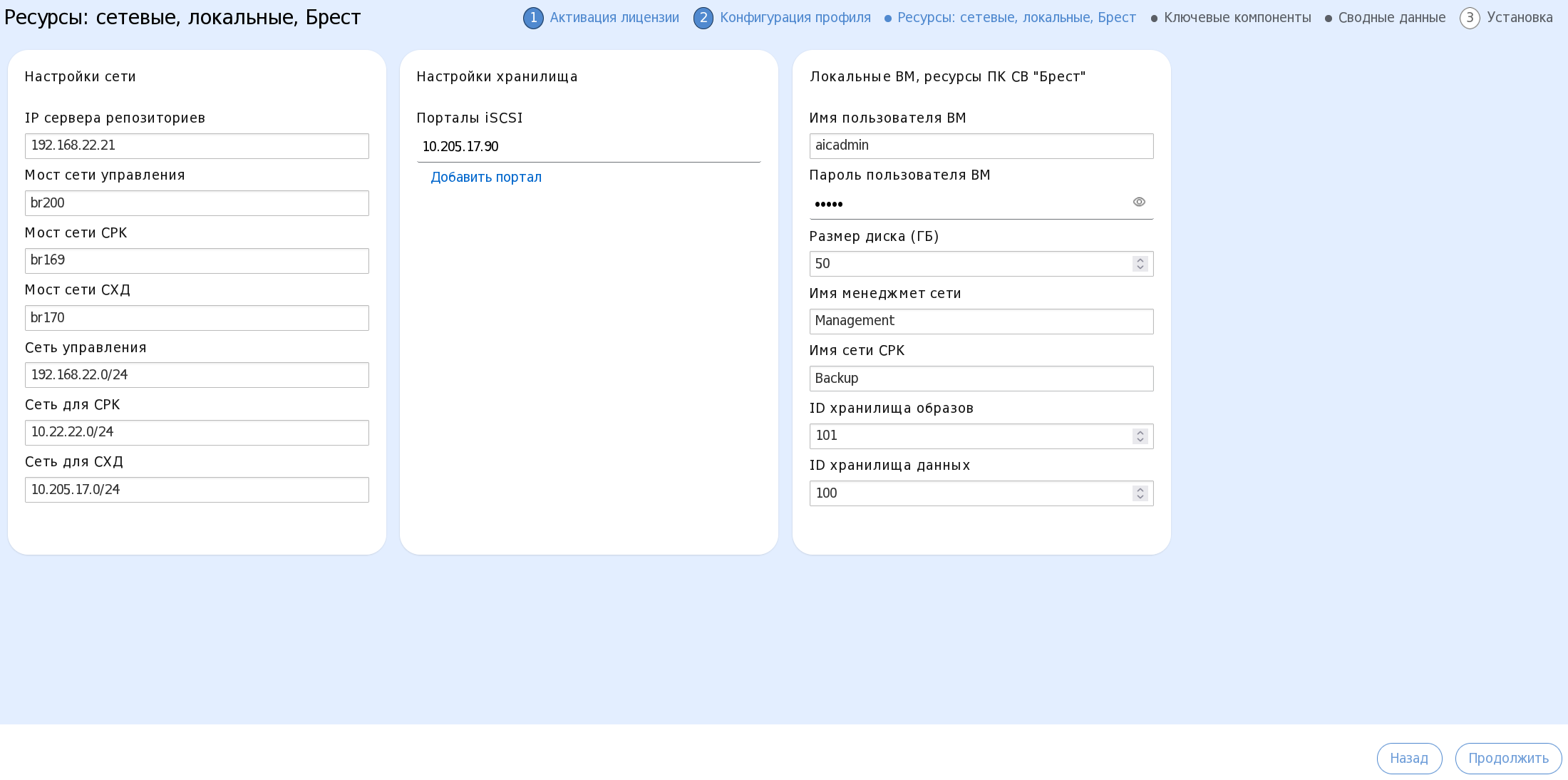Jump to Ключевые компоненты step
Viewport: 1568px width, 780px height.
(x=1237, y=18)
